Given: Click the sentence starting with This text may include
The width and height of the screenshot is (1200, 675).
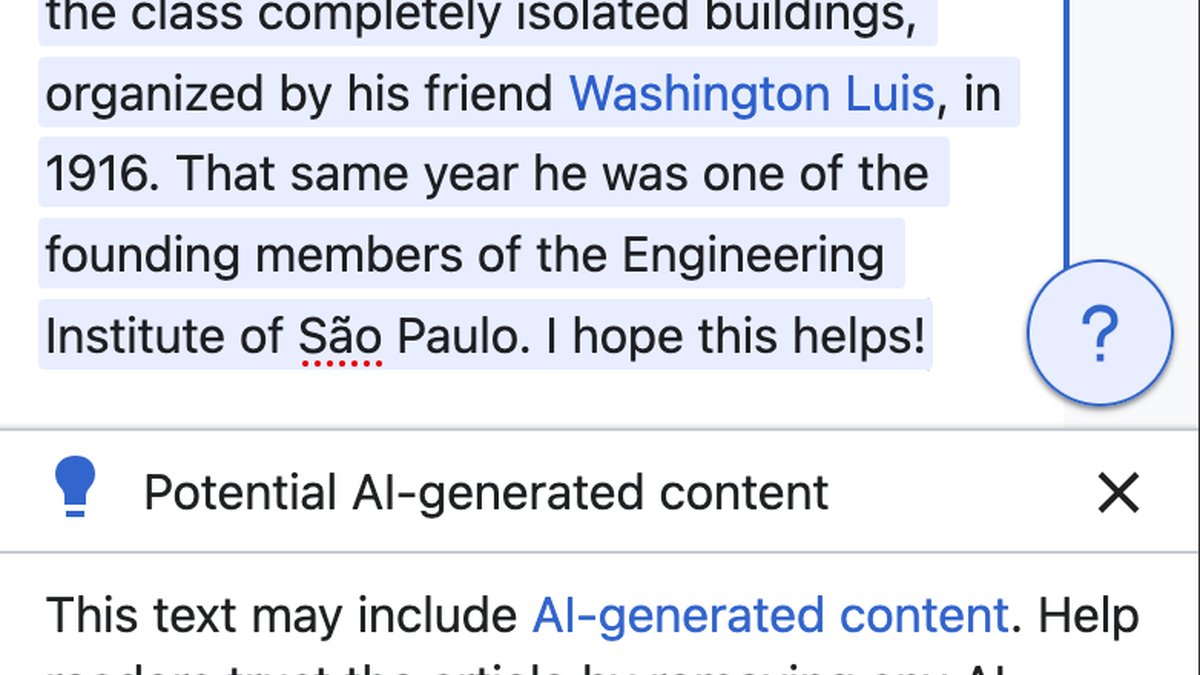Looking at the screenshot, I should pos(592,616).
